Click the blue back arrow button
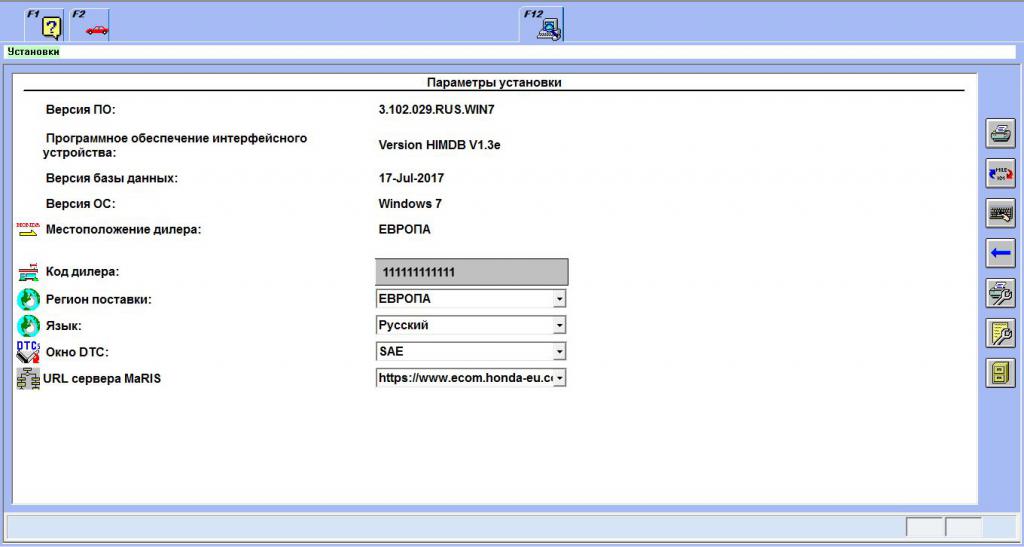 (x=1000, y=253)
